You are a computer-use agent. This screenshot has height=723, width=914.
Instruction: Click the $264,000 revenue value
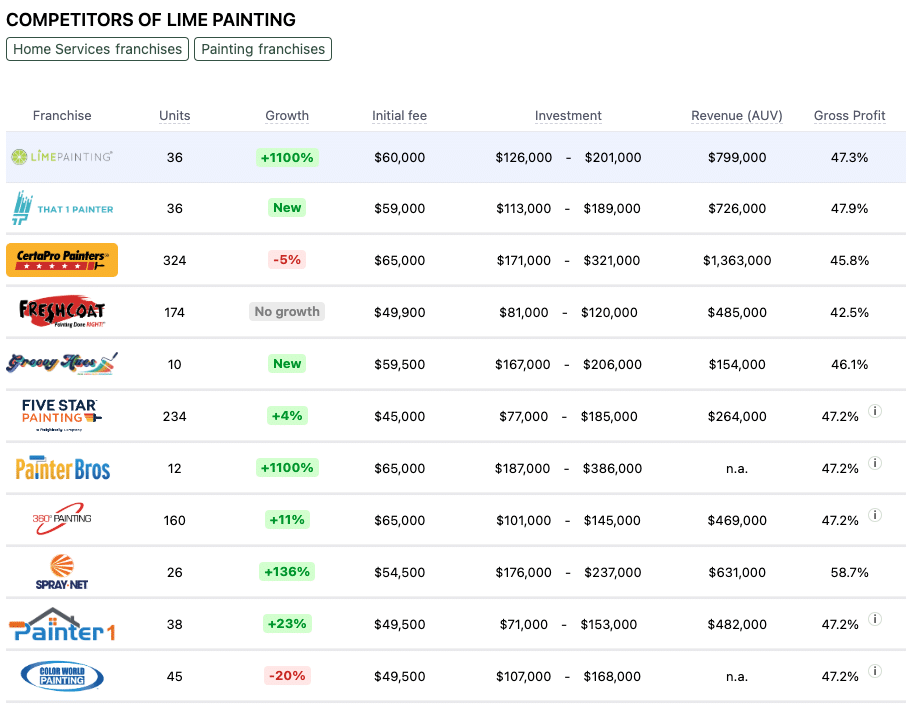[737, 416]
